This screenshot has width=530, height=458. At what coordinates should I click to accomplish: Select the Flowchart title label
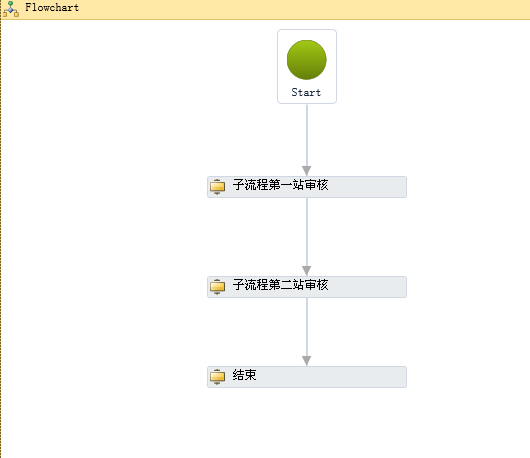[52, 7]
